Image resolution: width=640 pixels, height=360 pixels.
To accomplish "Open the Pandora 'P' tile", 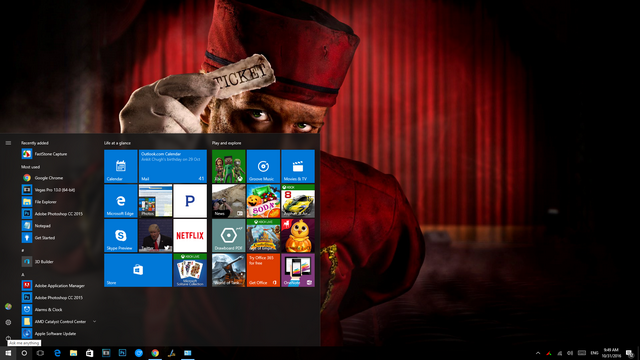I will pyautogui.click(x=190, y=201).
